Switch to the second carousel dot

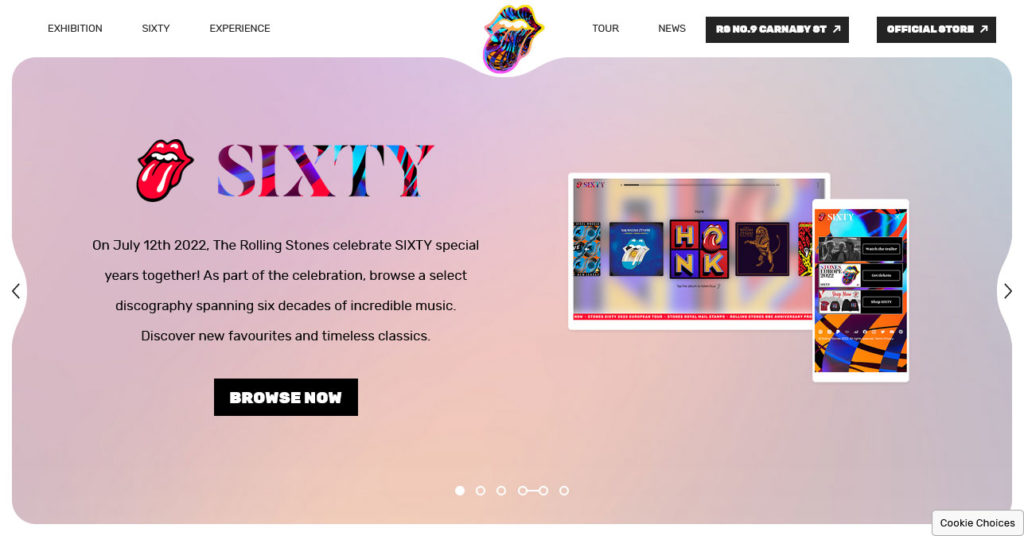coord(481,490)
